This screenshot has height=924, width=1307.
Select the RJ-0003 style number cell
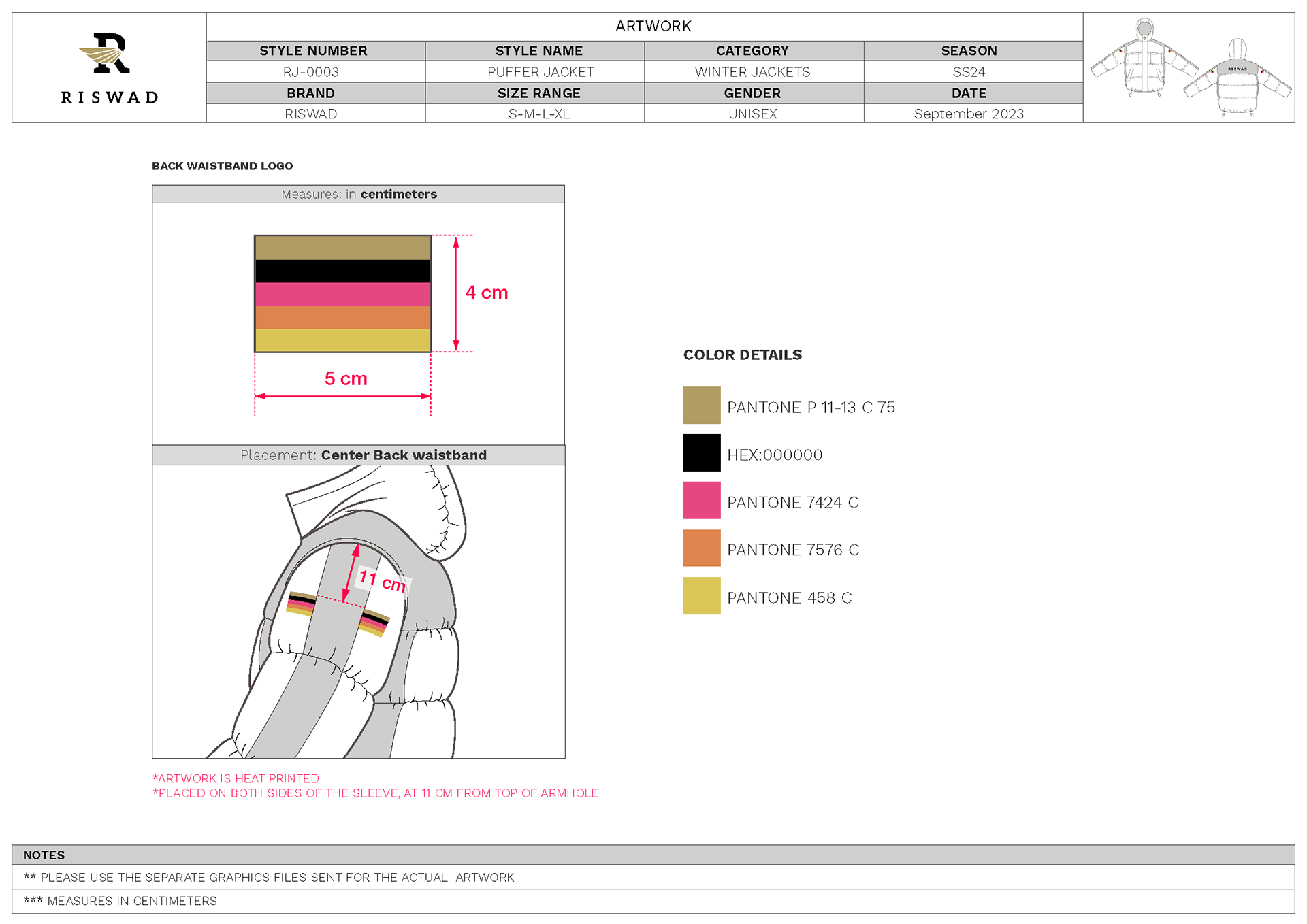(311, 72)
